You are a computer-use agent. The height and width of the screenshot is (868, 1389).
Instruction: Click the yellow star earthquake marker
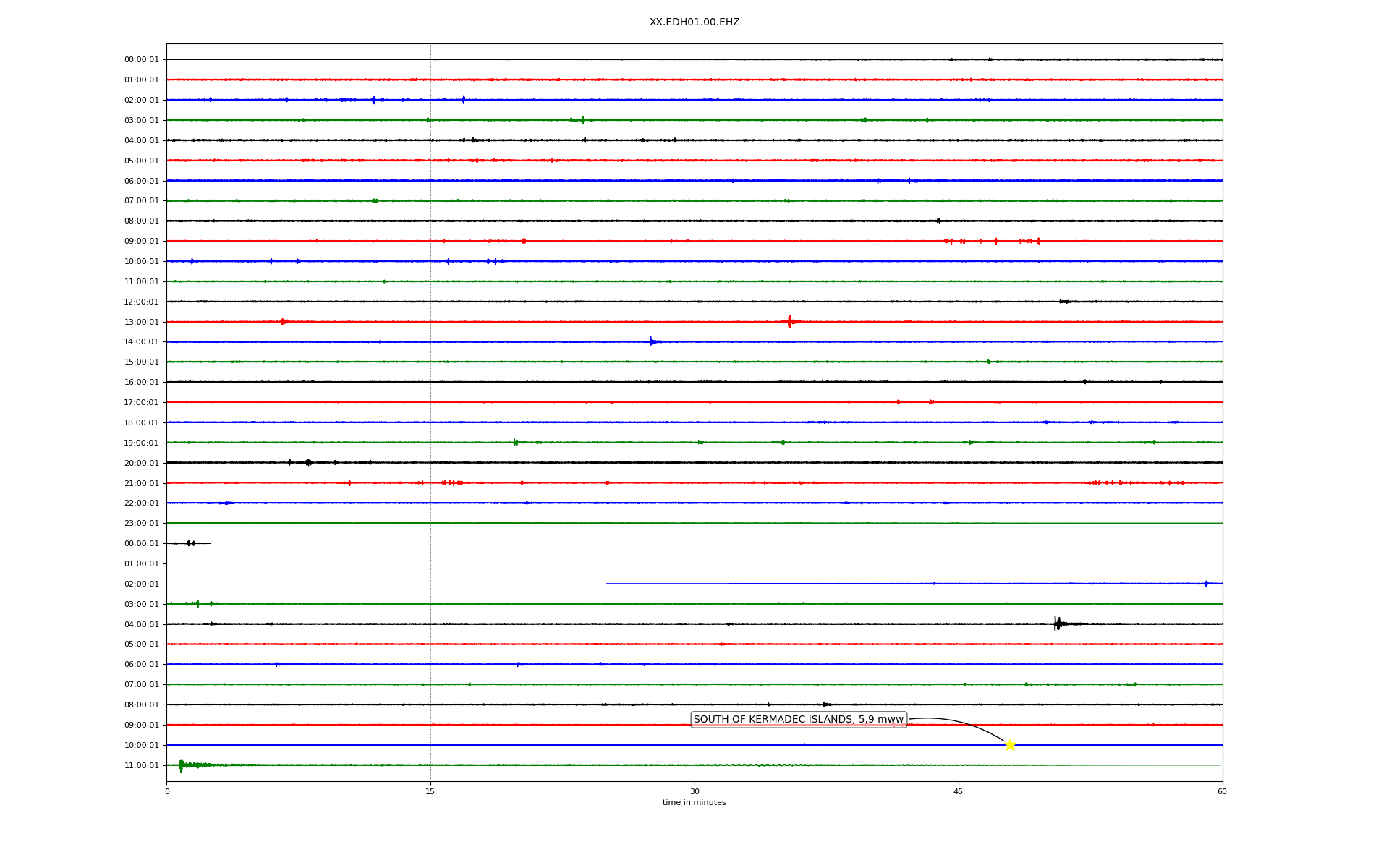click(1010, 745)
